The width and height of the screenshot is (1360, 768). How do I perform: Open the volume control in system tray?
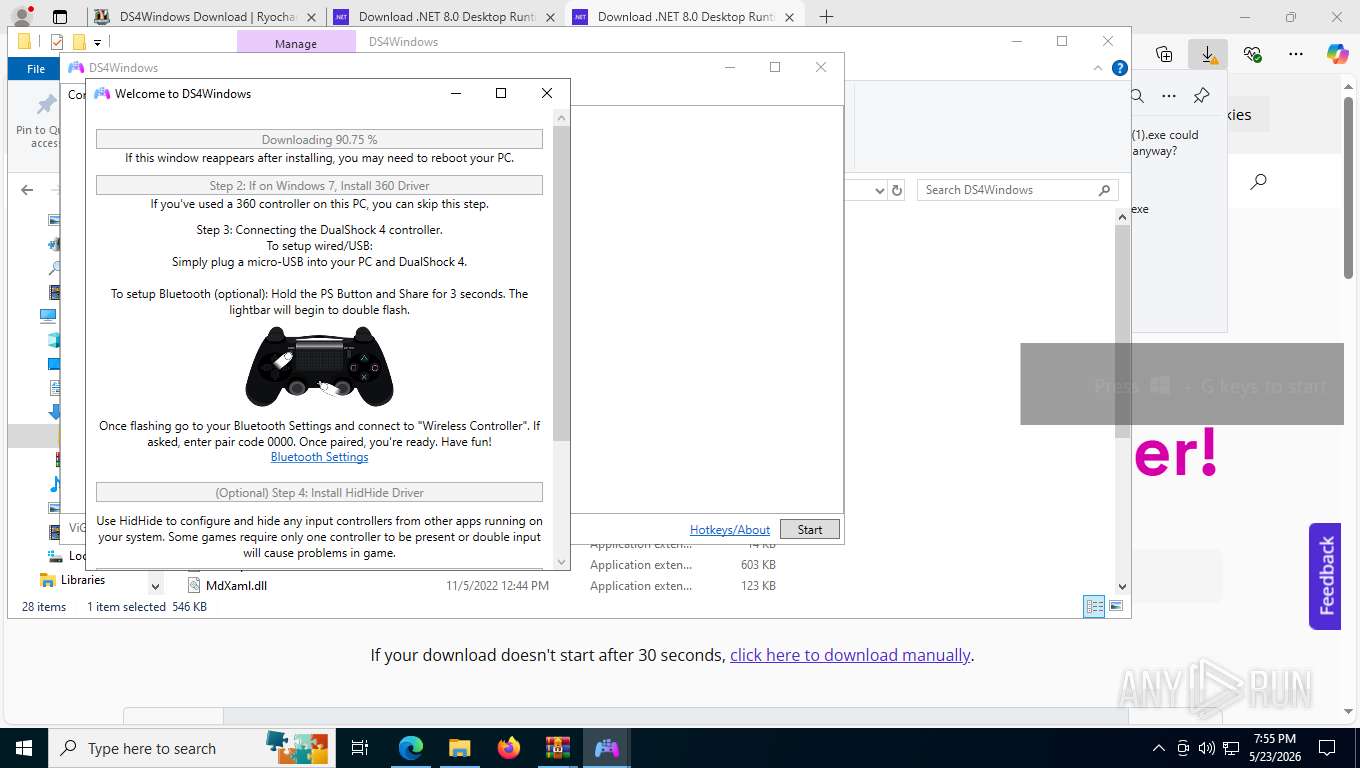[x=1206, y=748]
